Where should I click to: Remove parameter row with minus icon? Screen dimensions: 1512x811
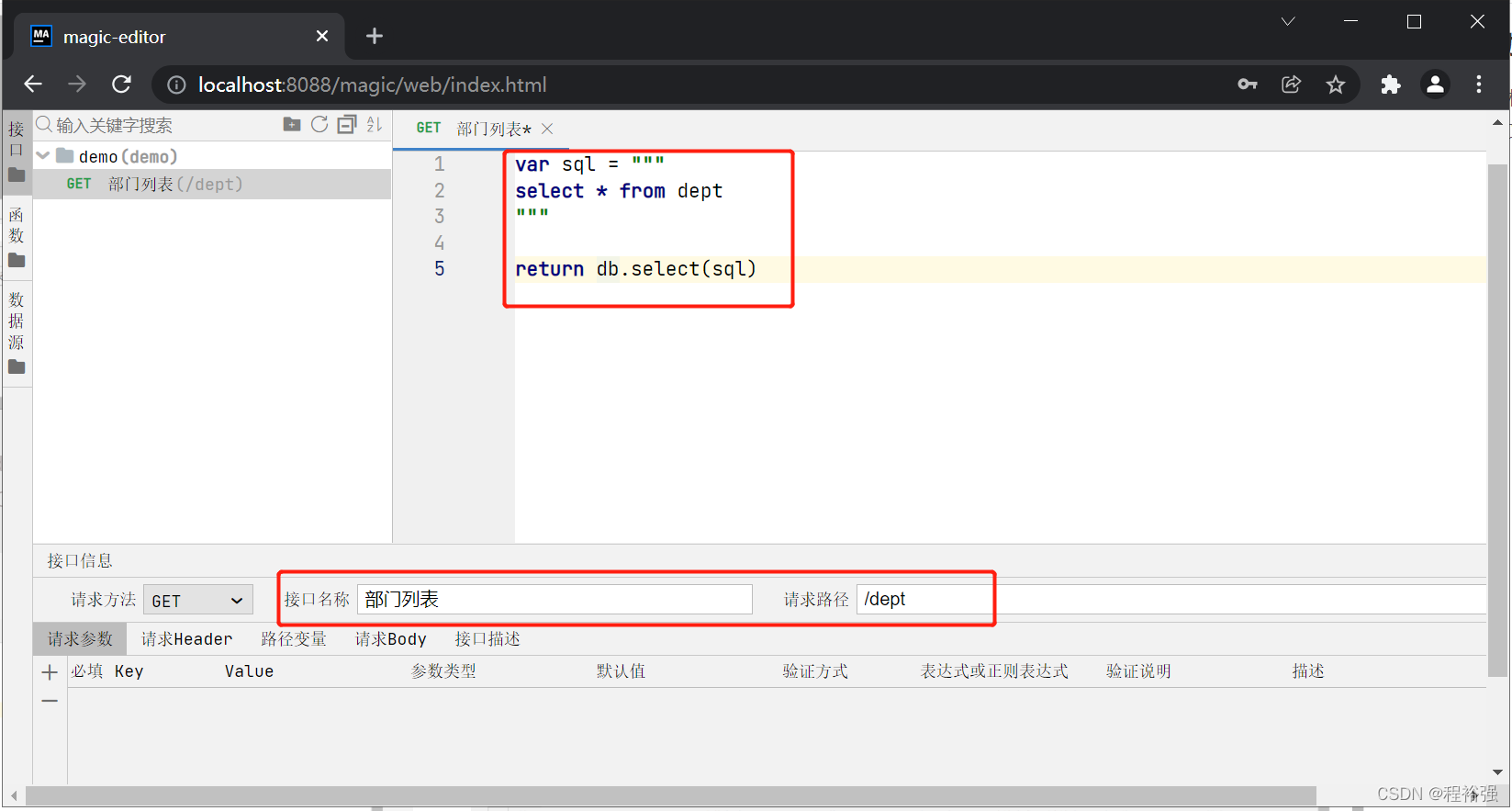pyautogui.click(x=50, y=701)
